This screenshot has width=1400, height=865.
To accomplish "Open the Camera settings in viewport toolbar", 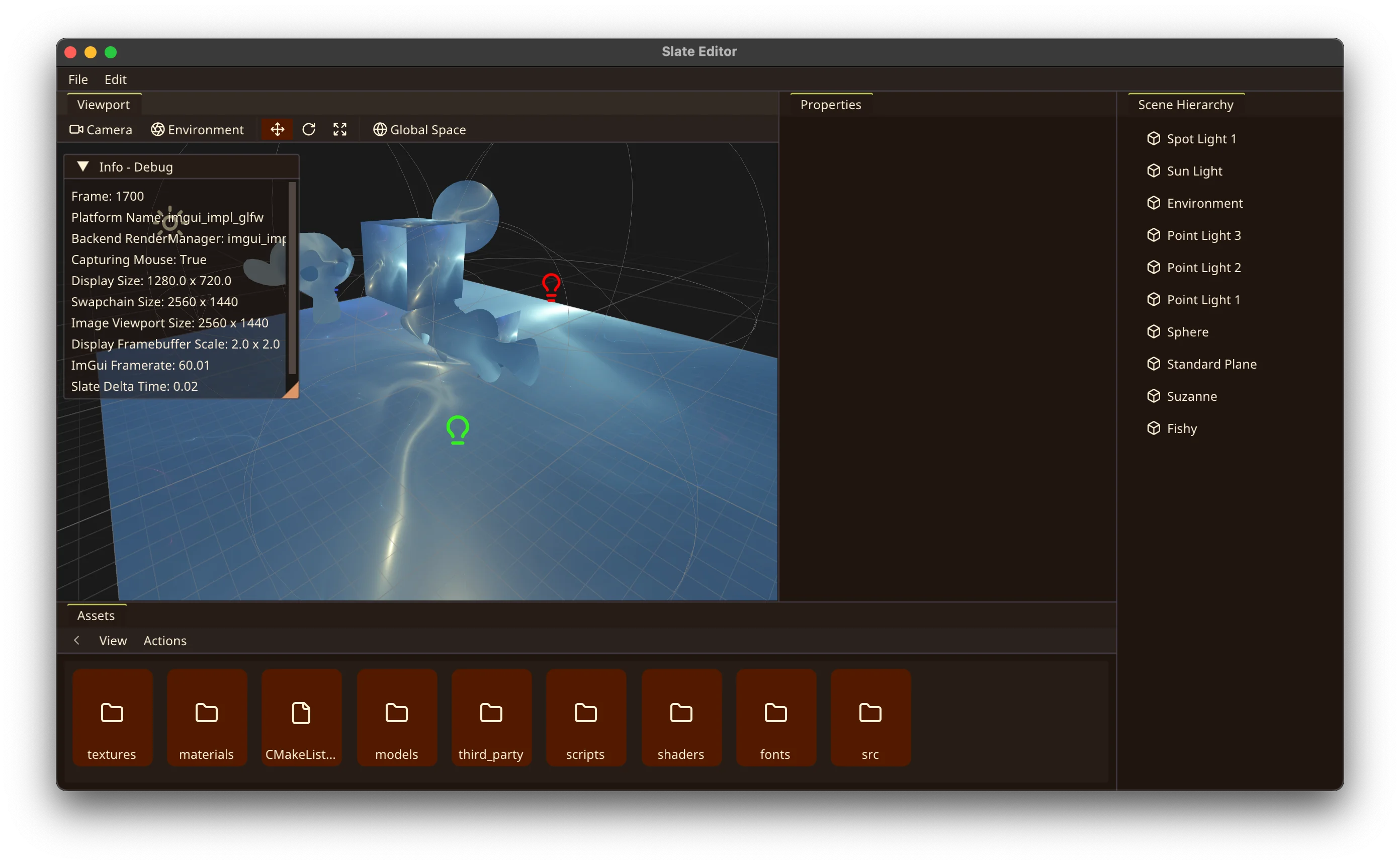I will [x=101, y=130].
